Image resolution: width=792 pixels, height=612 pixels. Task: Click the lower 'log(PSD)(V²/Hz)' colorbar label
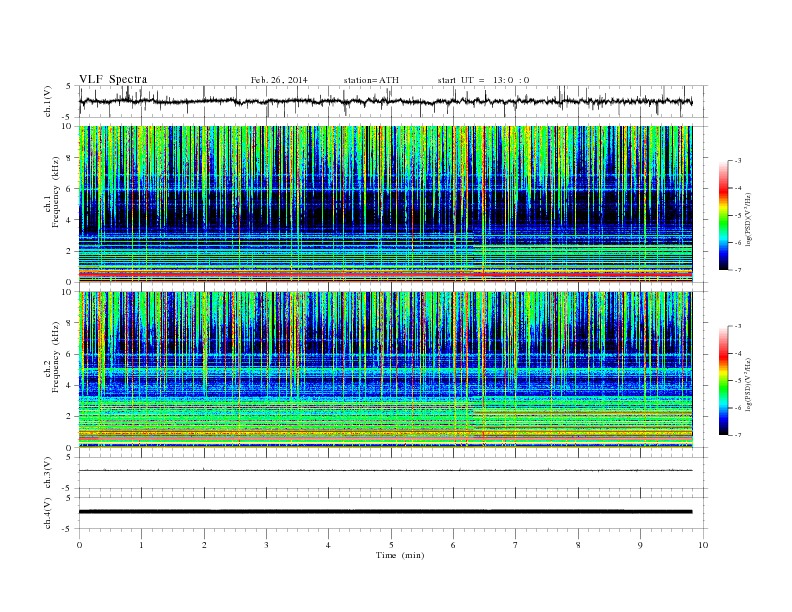749,384
